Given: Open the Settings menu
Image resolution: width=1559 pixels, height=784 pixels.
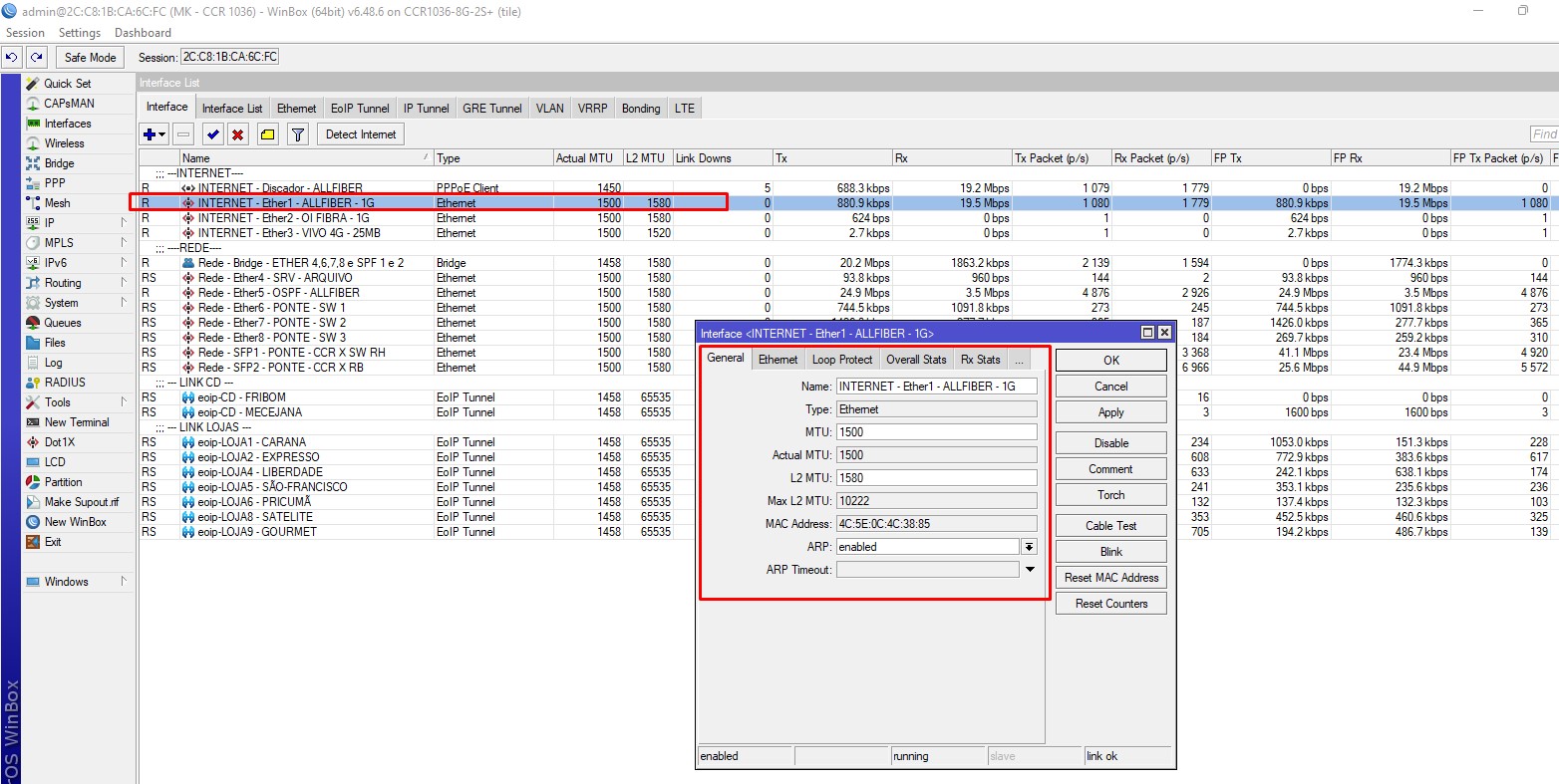Looking at the screenshot, I should coord(79,33).
